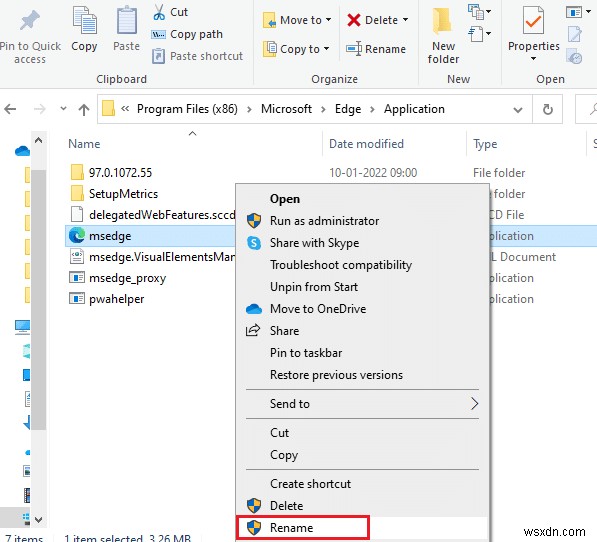Image resolution: width=597 pixels, height=542 pixels.
Task: Click Edge in the address breadcrumb
Action: pyautogui.click(x=348, y=109)
